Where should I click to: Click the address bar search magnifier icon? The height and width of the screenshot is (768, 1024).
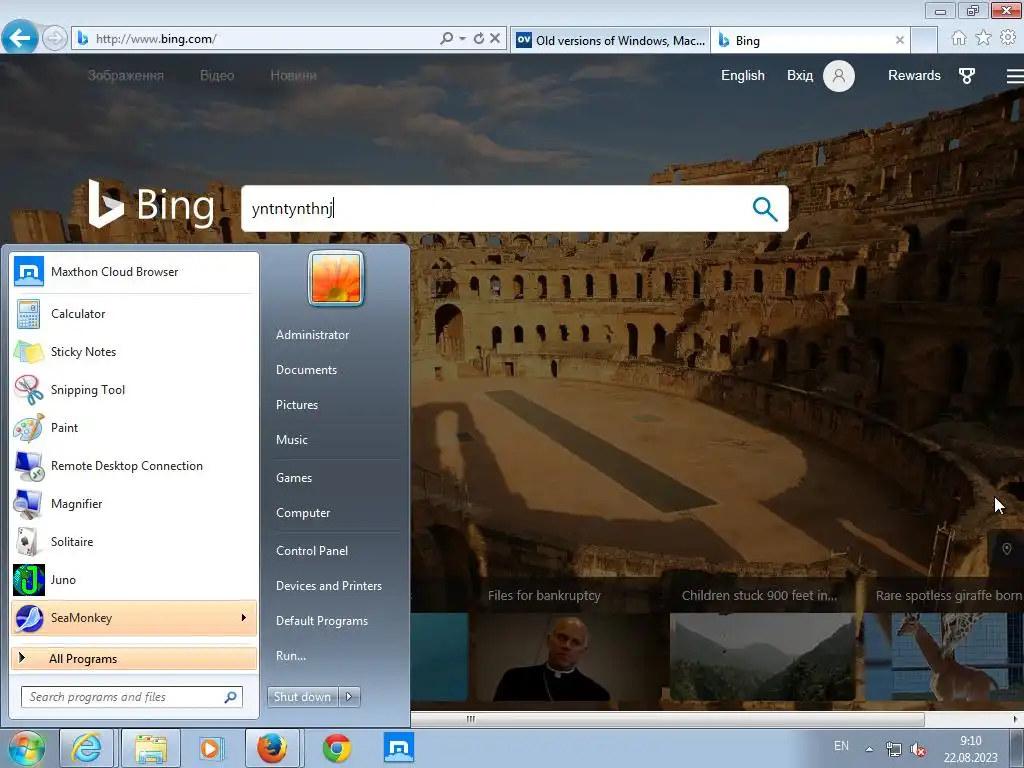click(x=447, y=39)
